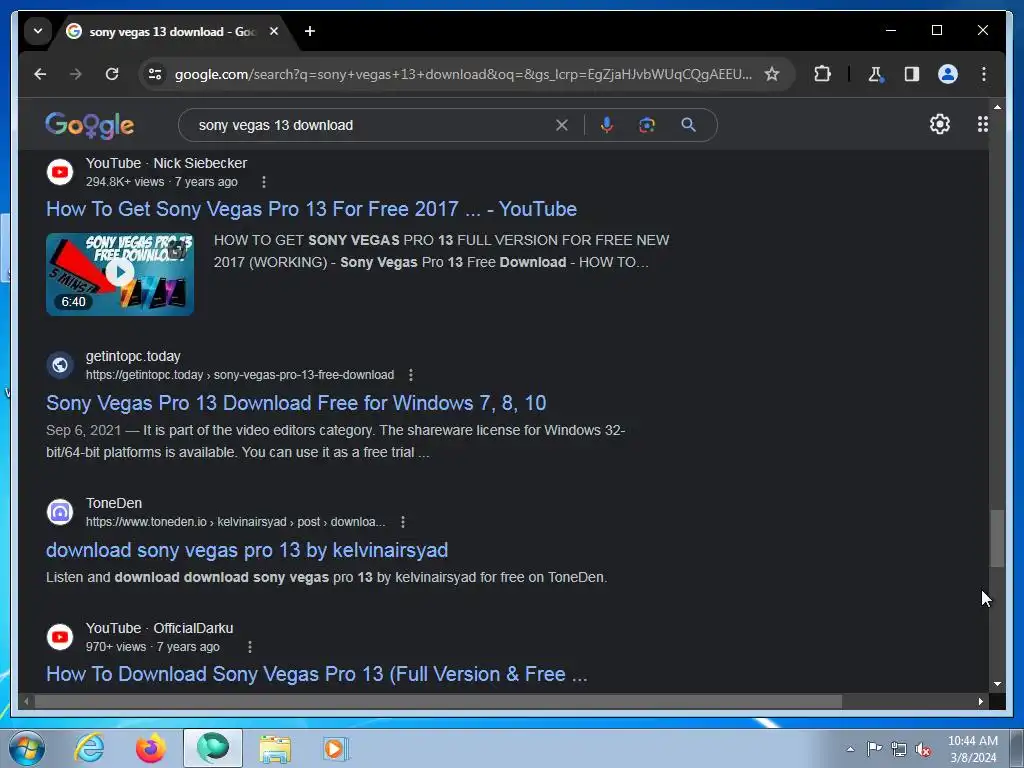Open the Google apps grid
This screenshot has height=768, width=1024.
(982, 124)
